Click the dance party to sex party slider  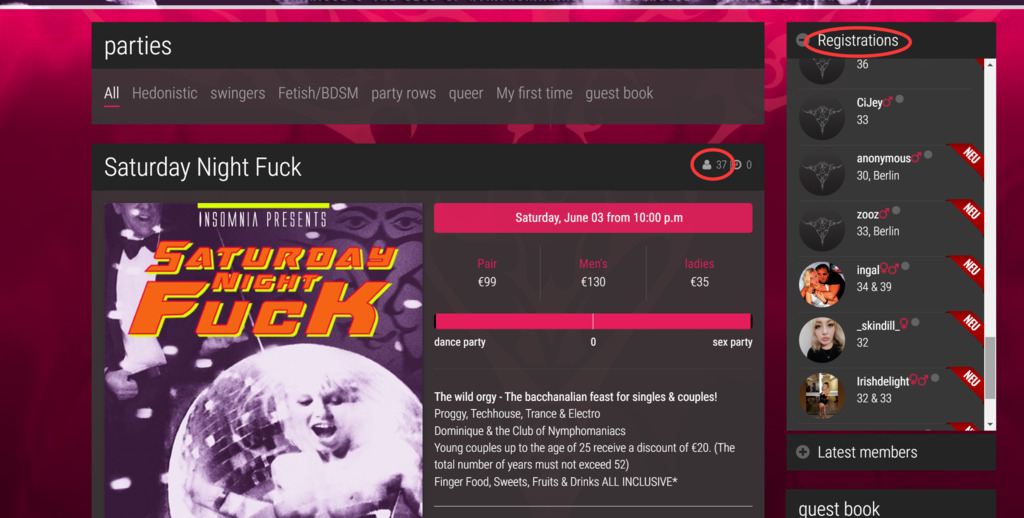pos(593,321)
